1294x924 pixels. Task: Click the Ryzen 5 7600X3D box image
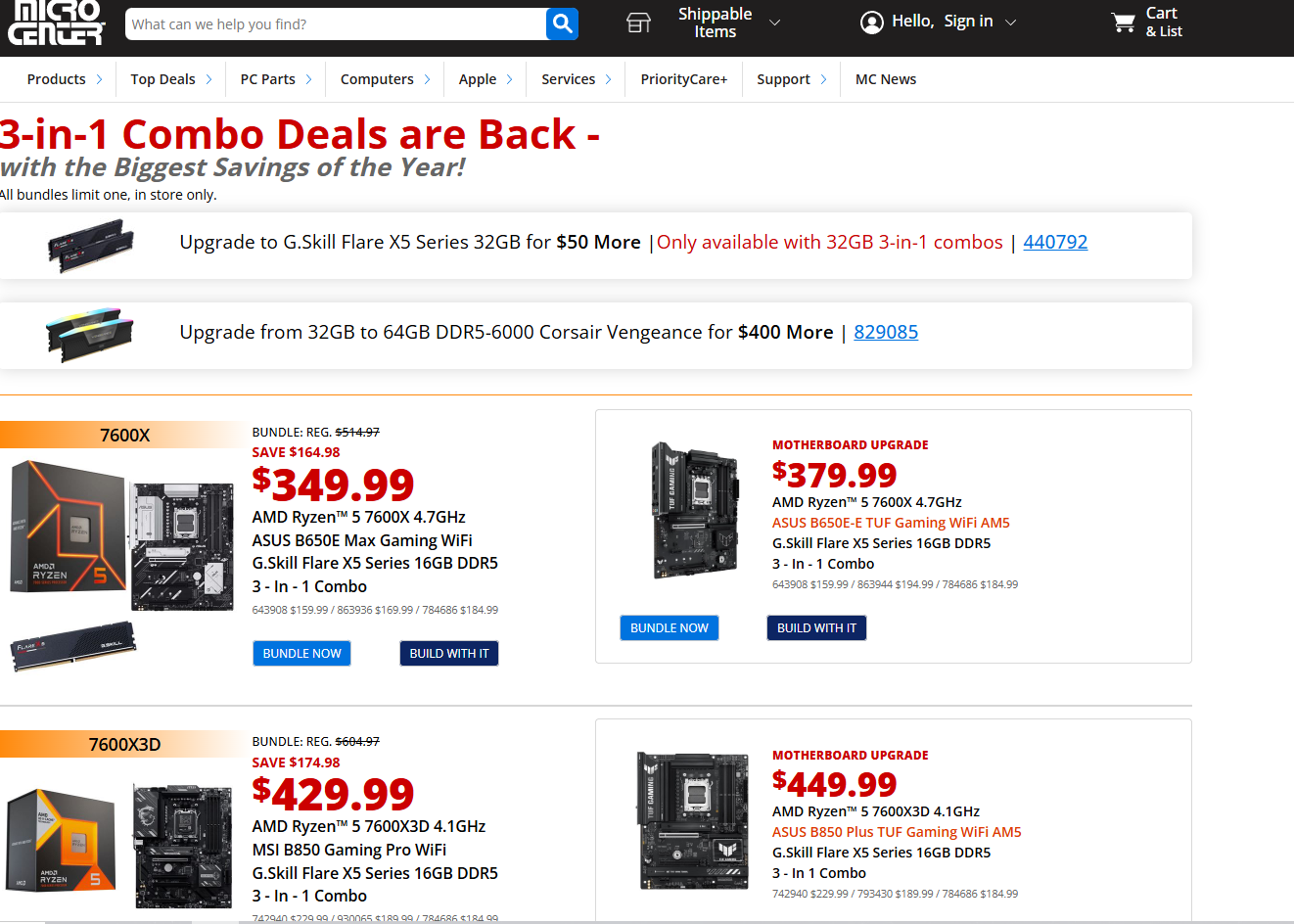61,839
